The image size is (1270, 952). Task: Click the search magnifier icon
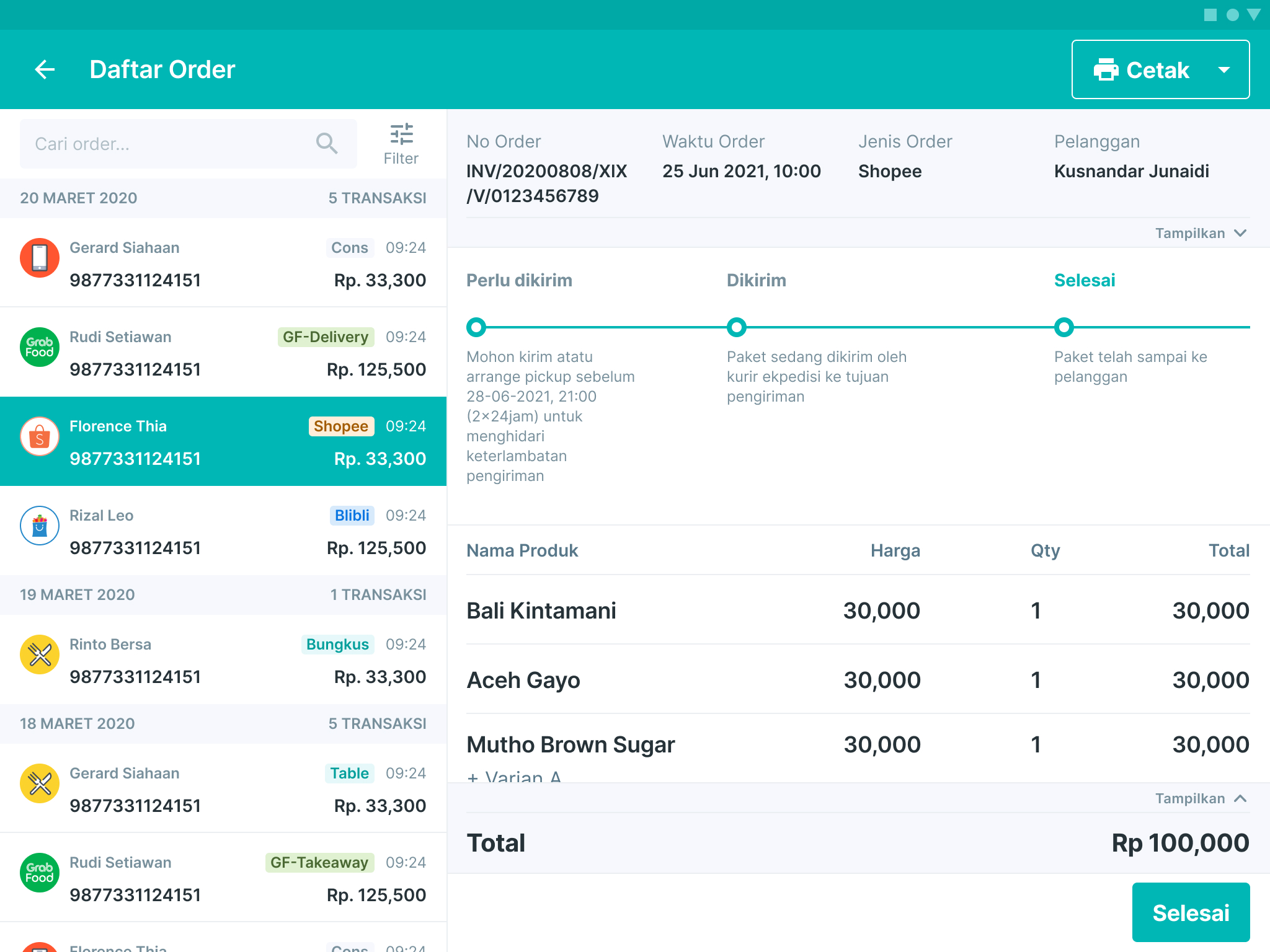[327, 144]
